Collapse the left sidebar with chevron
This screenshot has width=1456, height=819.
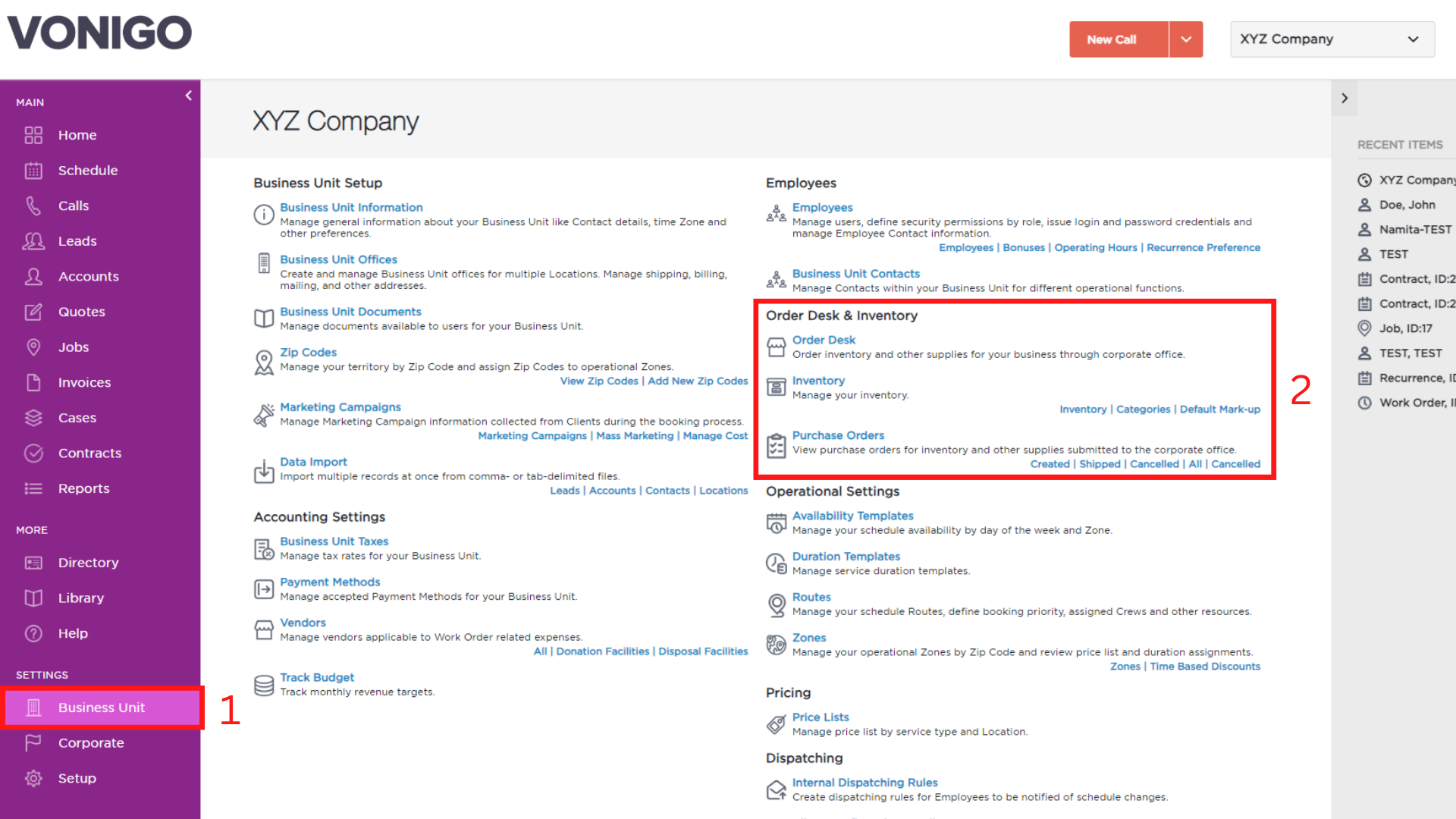188,96
